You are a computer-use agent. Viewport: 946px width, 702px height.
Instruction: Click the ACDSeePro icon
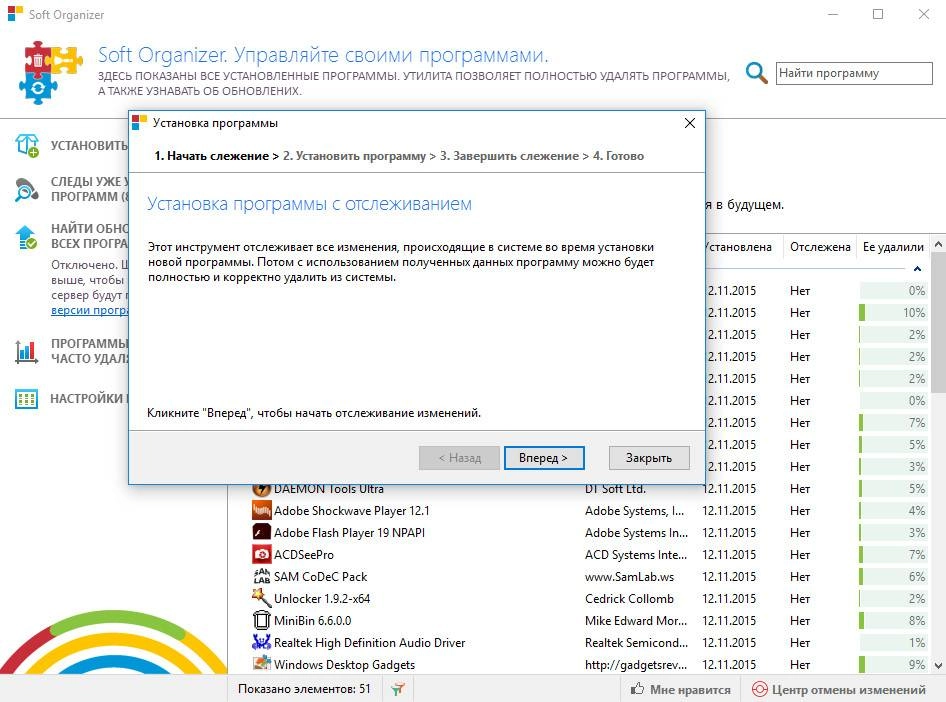(x=261, y=554)
